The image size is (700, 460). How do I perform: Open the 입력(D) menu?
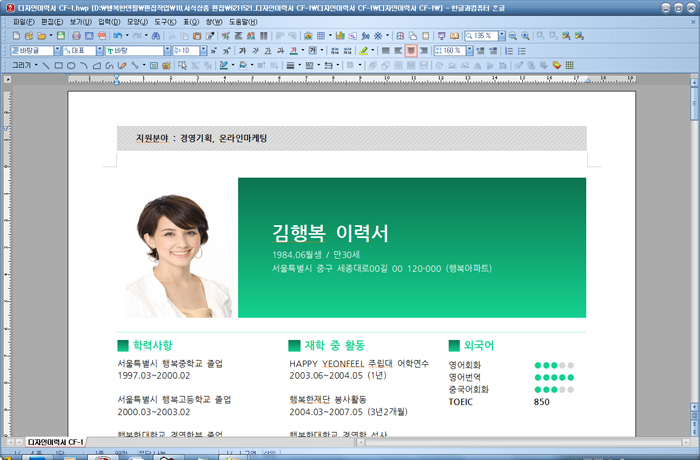pyautogui.click(x=109, y=22)
